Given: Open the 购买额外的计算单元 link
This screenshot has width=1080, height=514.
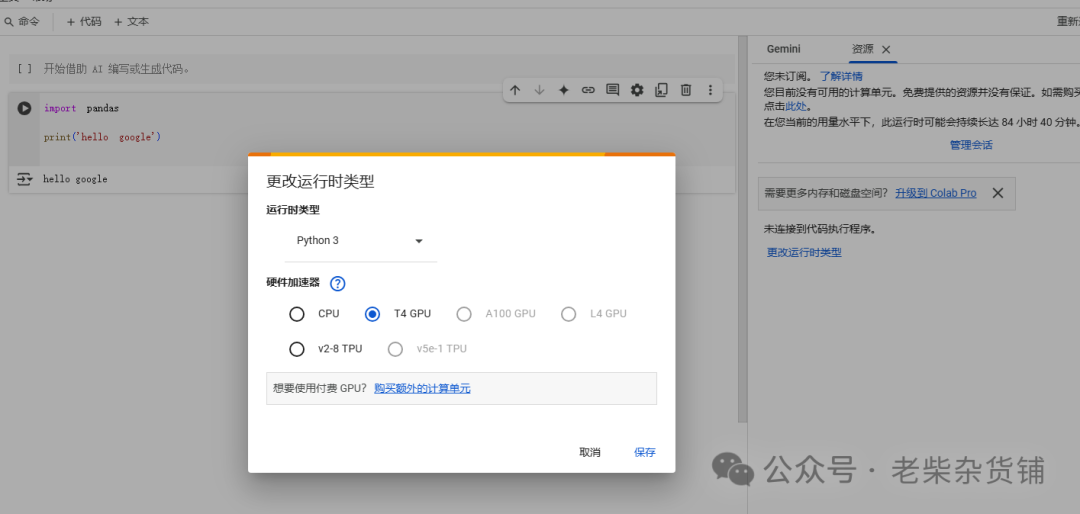Looking at the screenshot, I should tap(422, 389).
